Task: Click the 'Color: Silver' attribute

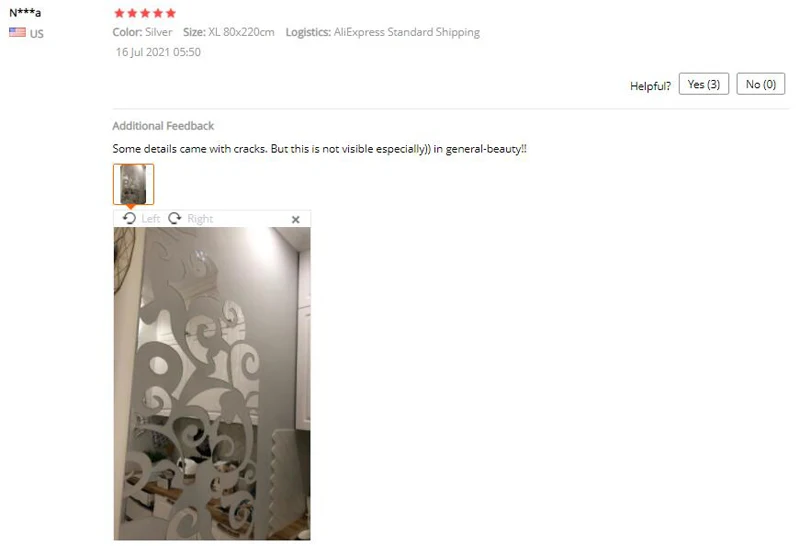Action: coord(142,32)
